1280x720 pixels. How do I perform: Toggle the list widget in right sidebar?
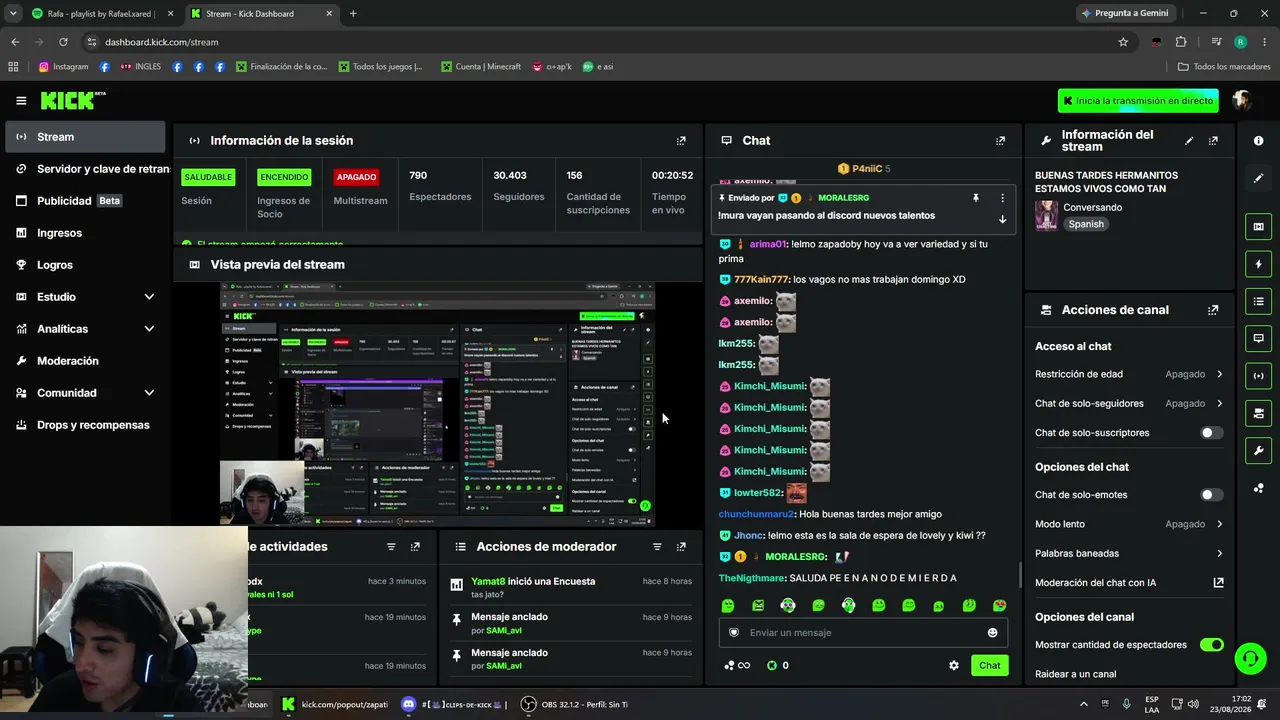1258,301
